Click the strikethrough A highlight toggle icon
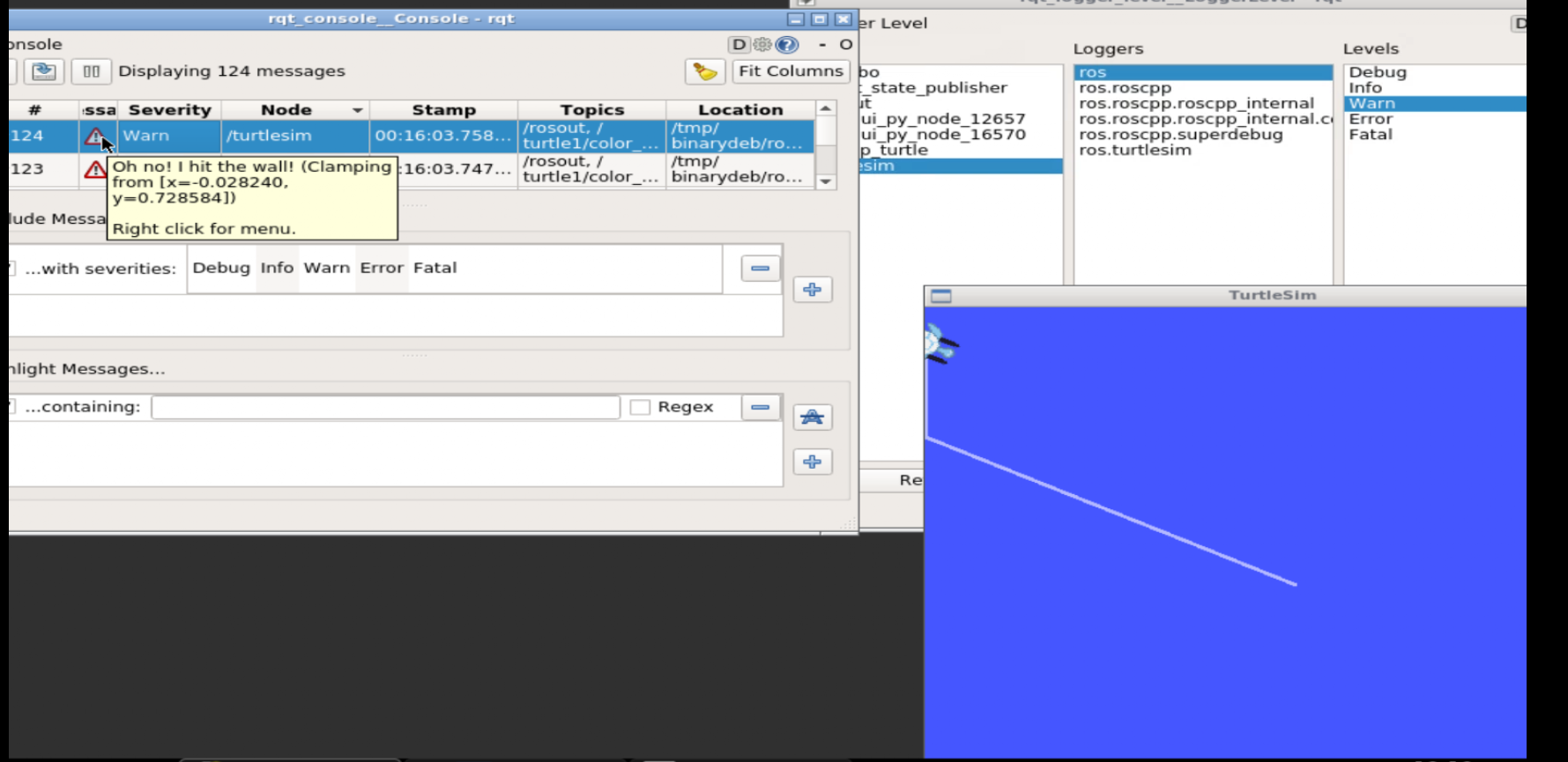This screenshot has width=1568, height=762. (812, 417)
